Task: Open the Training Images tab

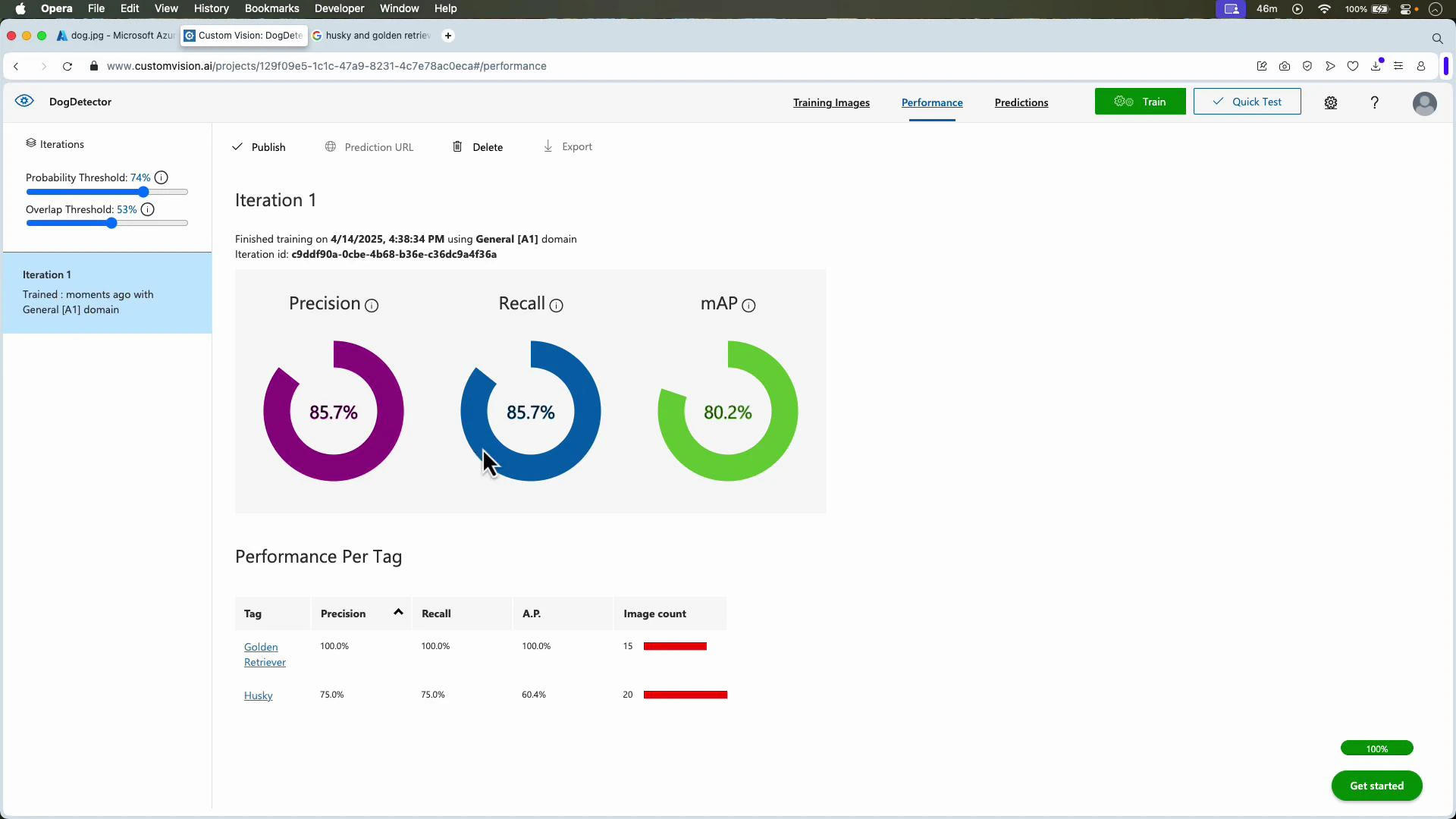Action: [831, 102]
